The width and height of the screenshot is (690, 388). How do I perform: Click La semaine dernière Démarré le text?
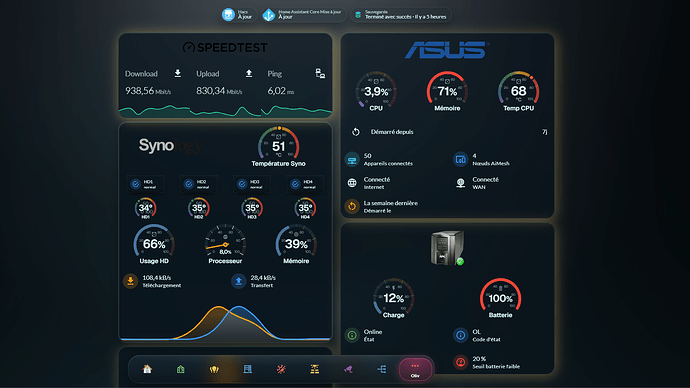tap(390, 207)
